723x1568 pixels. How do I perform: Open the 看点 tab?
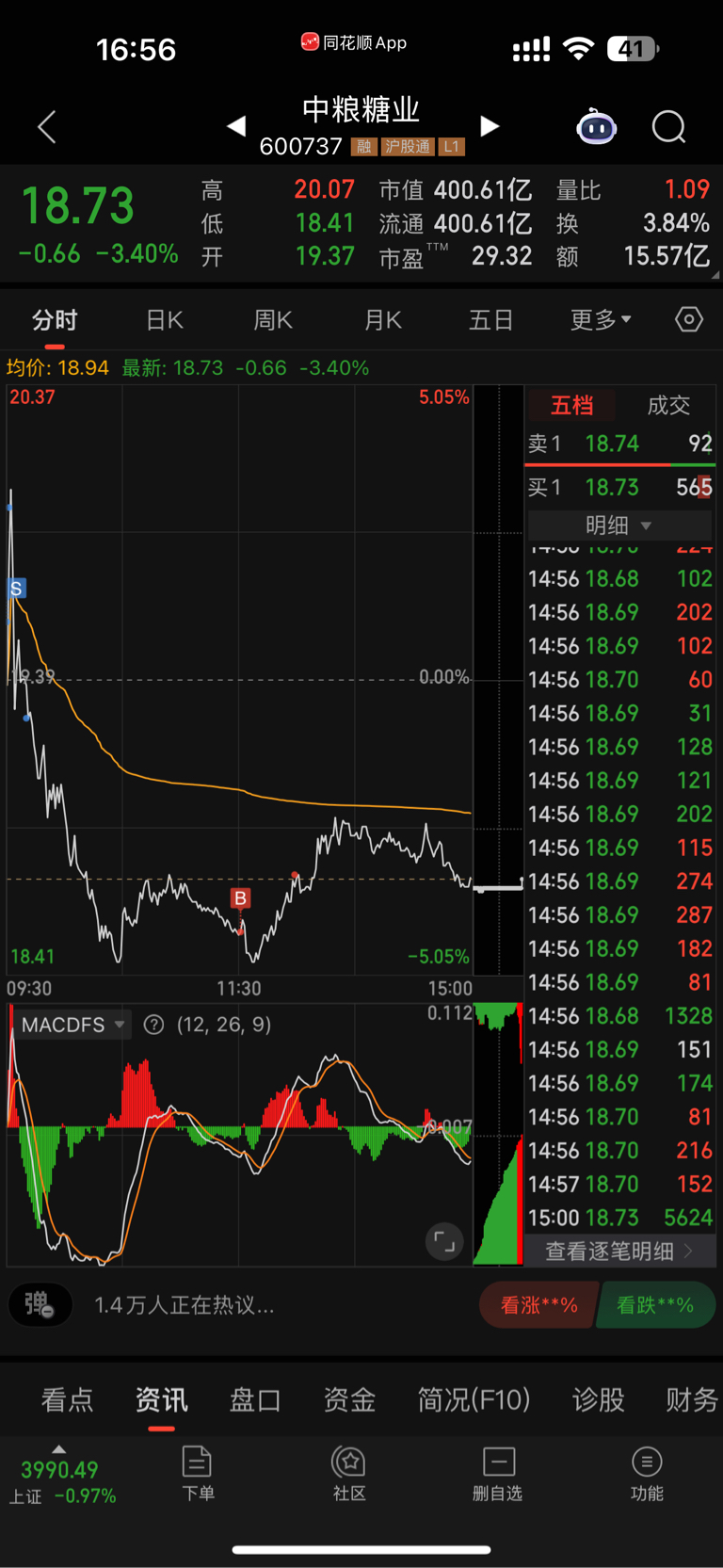(x=67, y=1399)
